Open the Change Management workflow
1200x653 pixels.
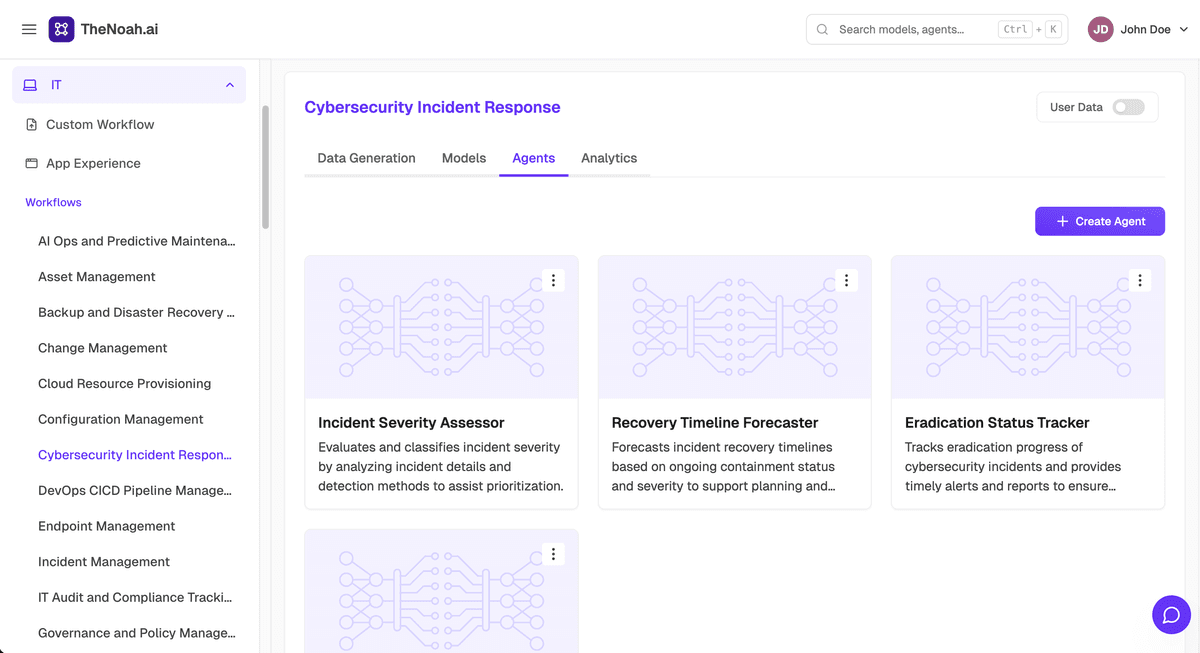point(103,348)
